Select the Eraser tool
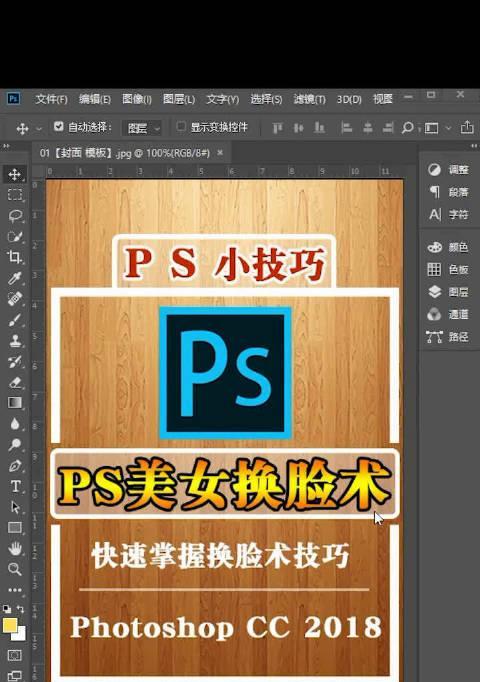480x682 pixels. (15, 382)
